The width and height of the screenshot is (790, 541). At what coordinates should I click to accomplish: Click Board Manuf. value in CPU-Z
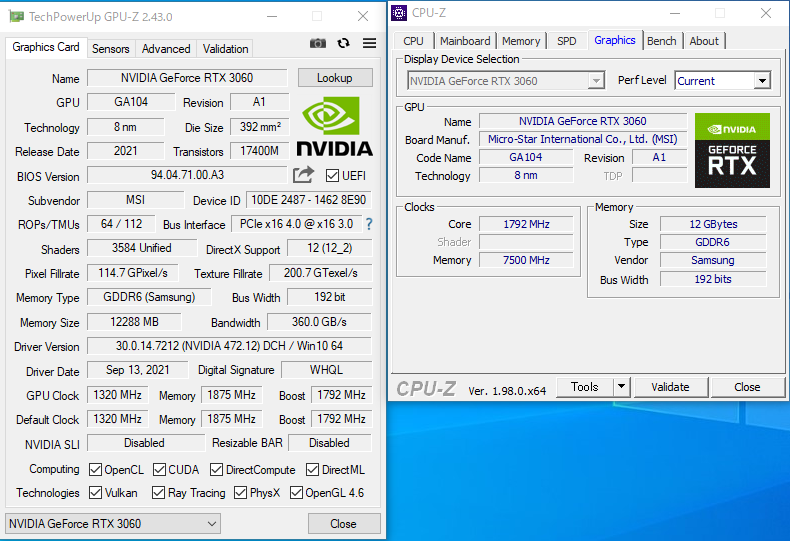583,140
